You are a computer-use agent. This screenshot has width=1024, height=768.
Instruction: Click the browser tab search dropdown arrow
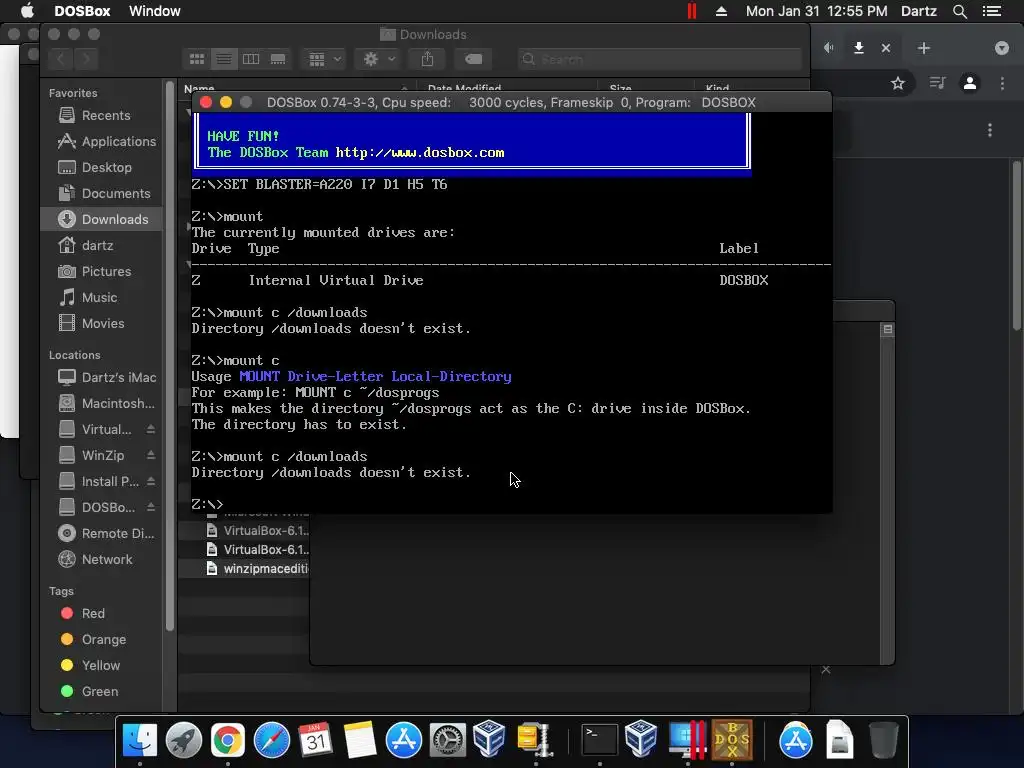click(x=1002, y=48)
